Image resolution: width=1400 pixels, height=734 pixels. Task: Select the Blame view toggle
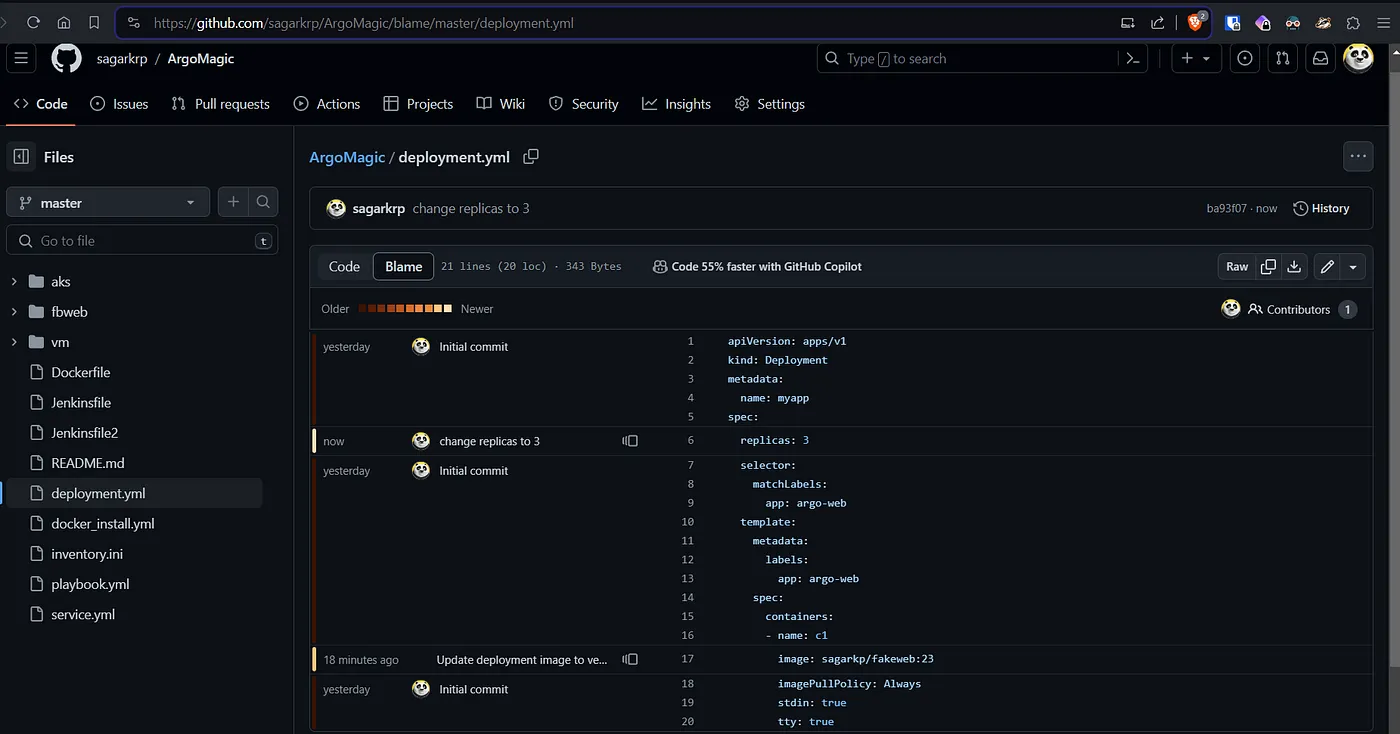pyautogui.click(x=404, y=267)
